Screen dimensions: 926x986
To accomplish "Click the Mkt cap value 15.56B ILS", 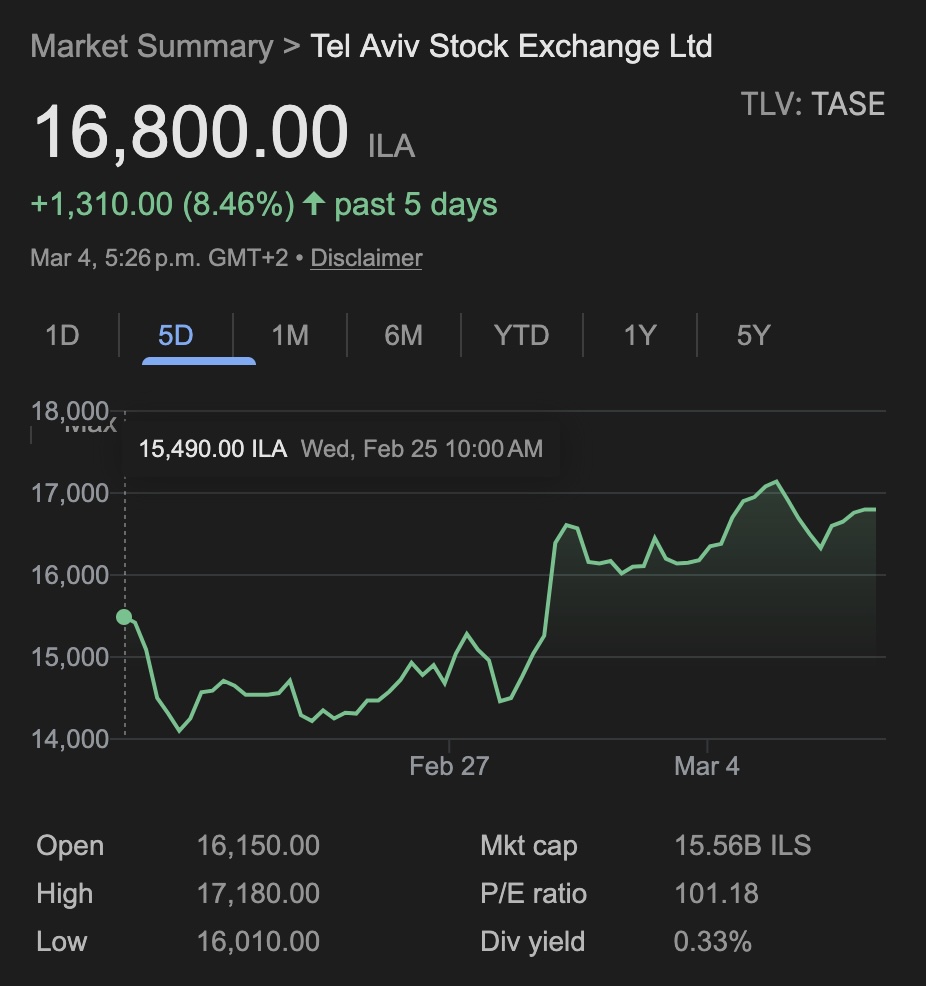I will pos(742,846).
